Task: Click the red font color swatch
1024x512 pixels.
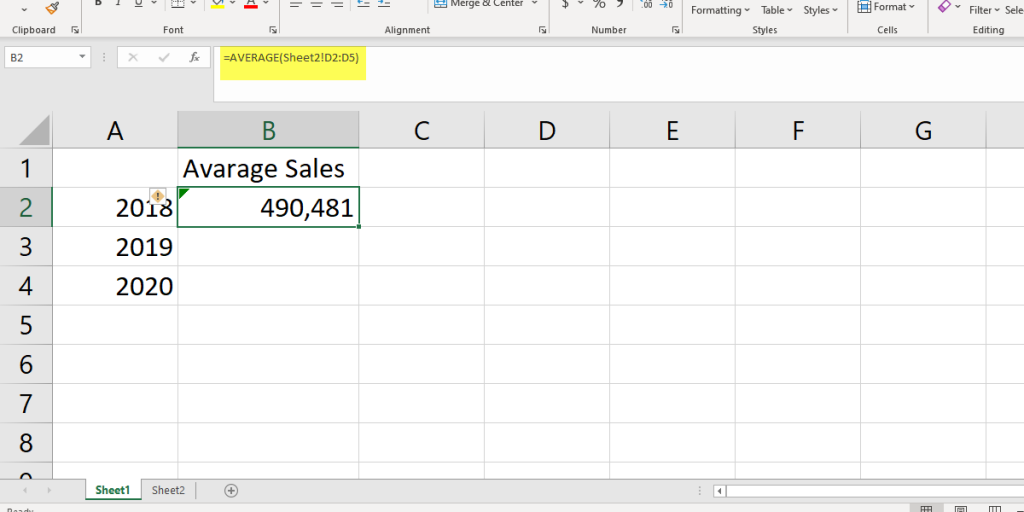Action: coord(250,5)
